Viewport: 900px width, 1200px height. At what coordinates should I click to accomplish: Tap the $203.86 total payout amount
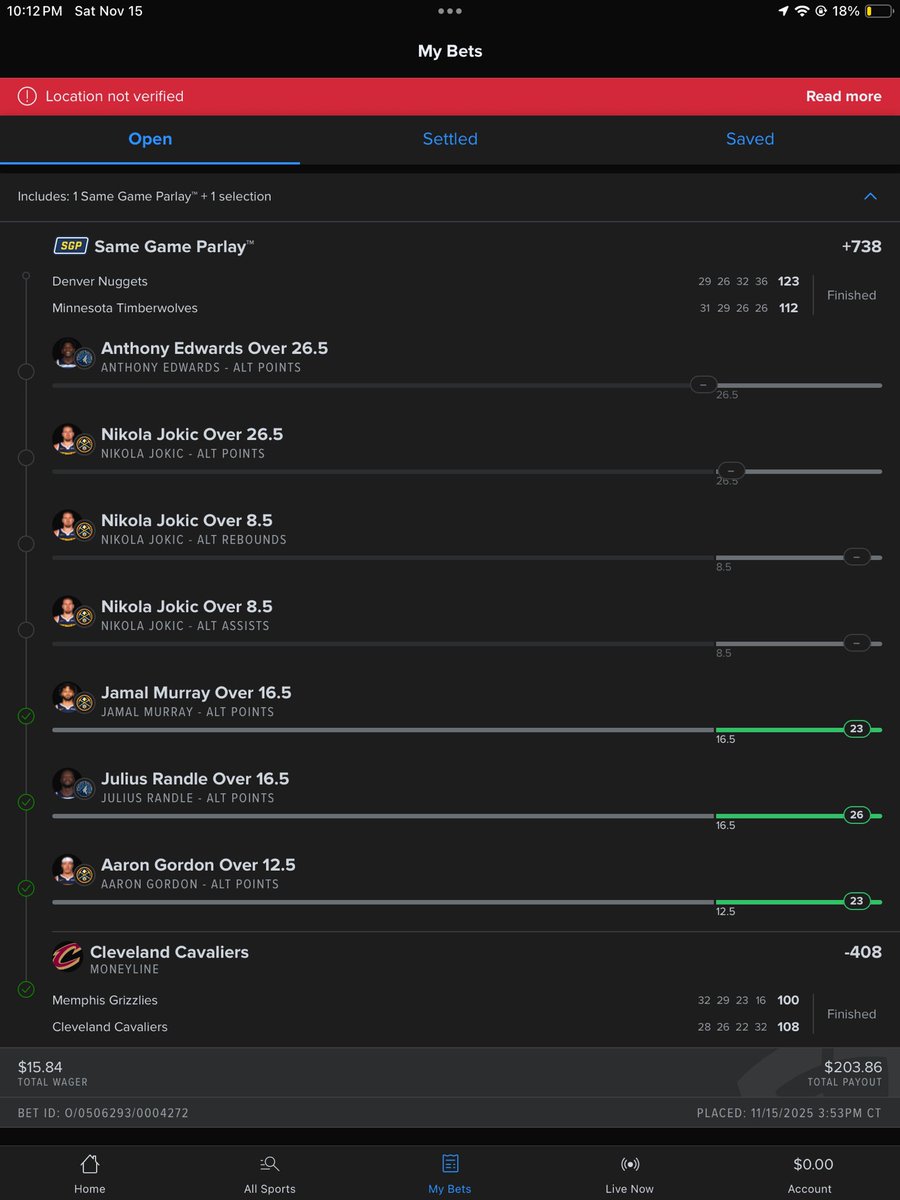click(853, 1067)
